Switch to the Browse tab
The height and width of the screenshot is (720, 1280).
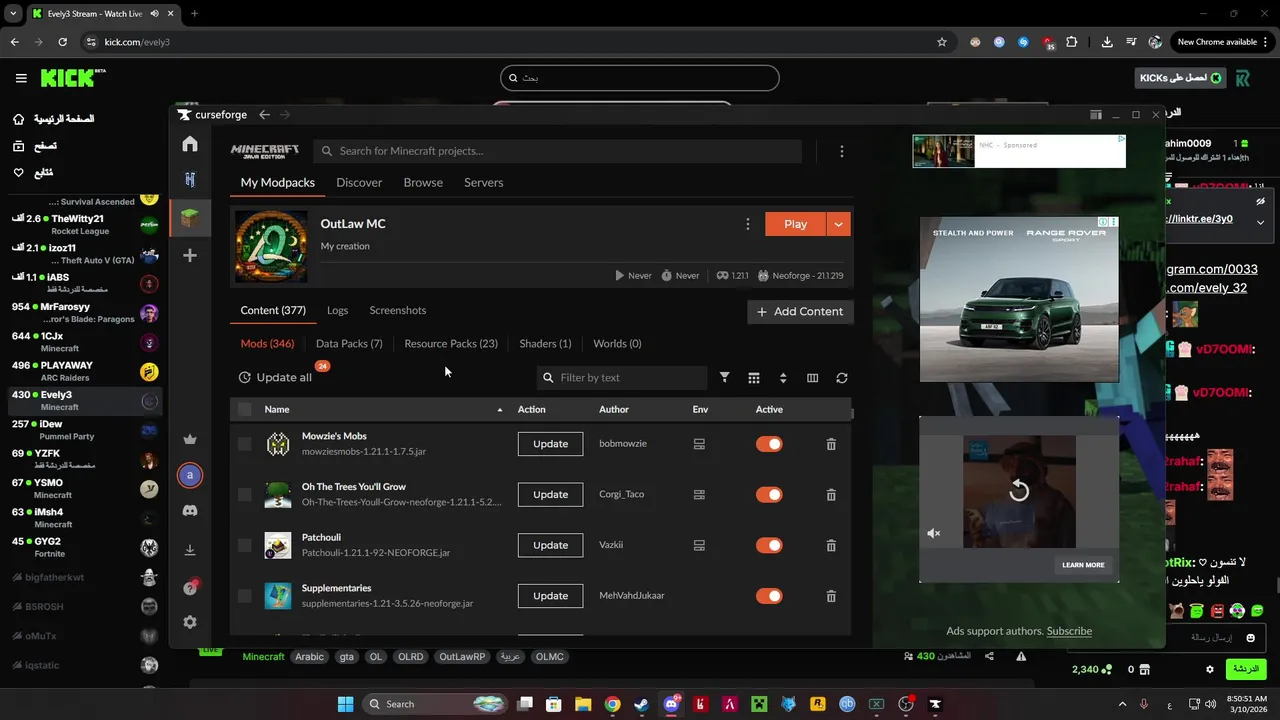pos(423,183)
